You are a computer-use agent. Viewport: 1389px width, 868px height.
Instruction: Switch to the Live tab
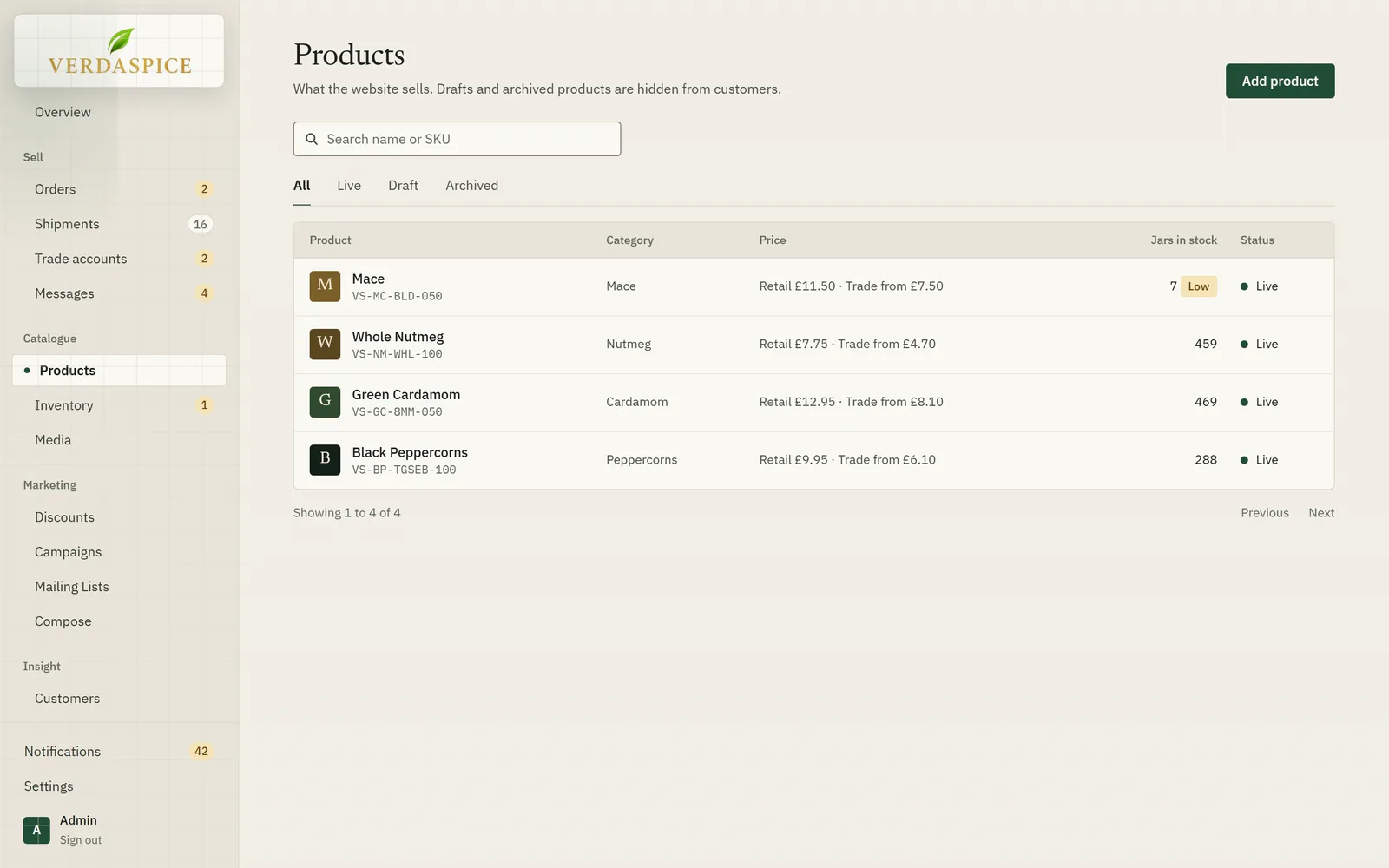click(x=349, y=186)
